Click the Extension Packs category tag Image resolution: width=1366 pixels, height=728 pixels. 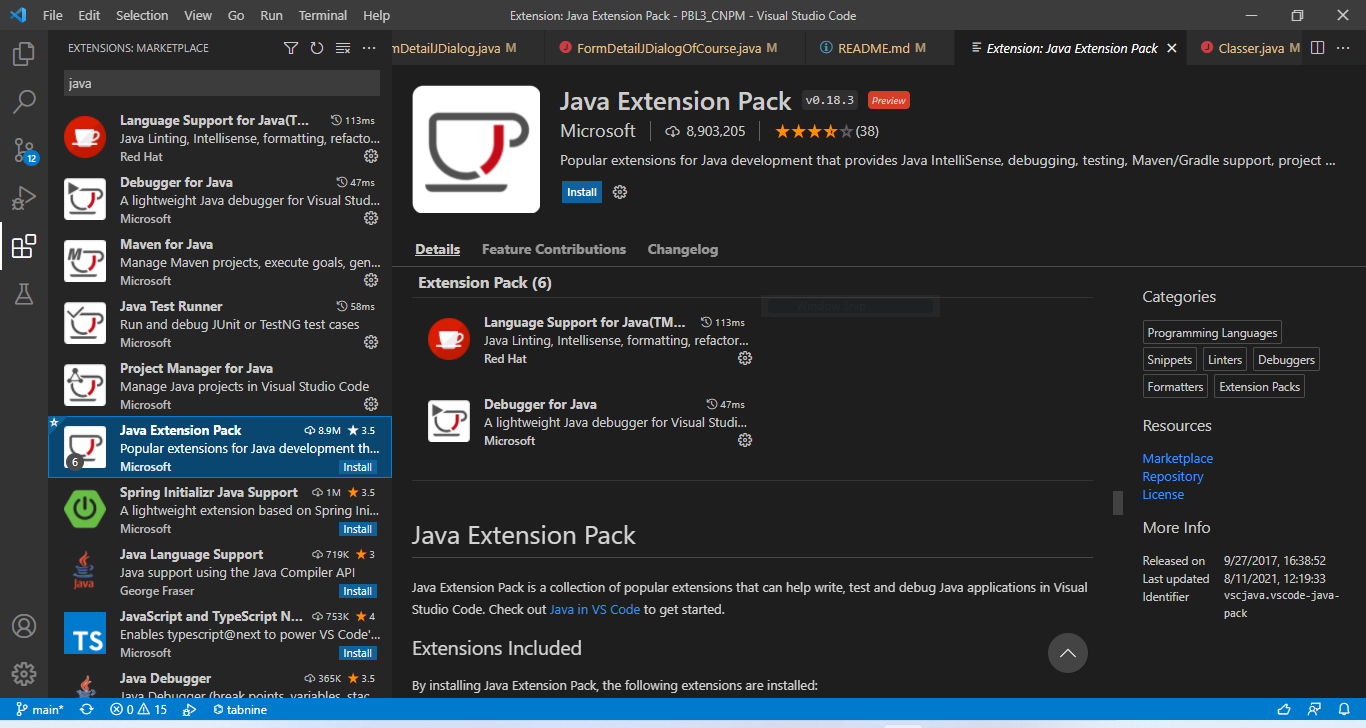[1259, 387]
